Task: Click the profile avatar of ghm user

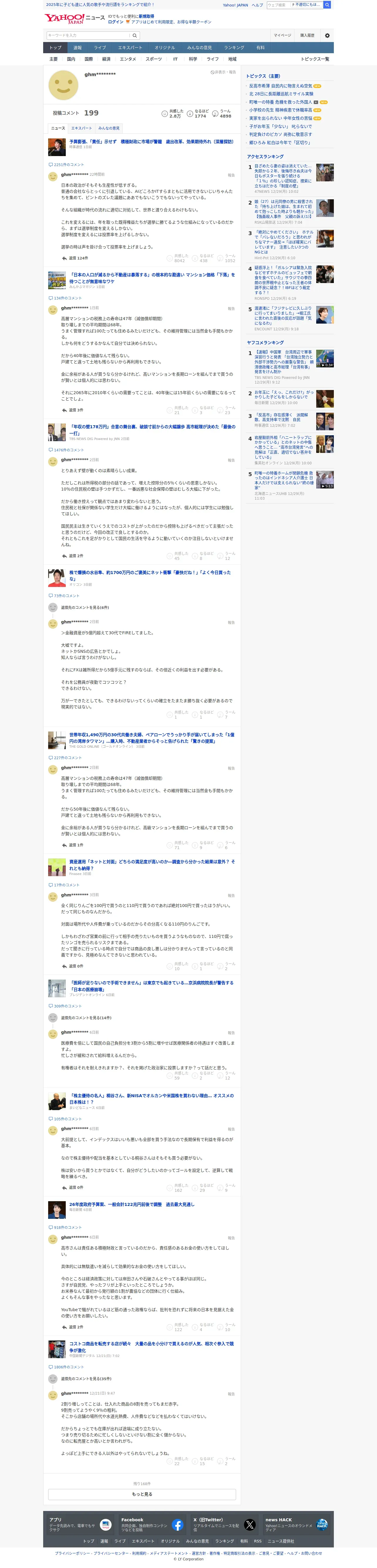Action: click(x=63, y=85)
